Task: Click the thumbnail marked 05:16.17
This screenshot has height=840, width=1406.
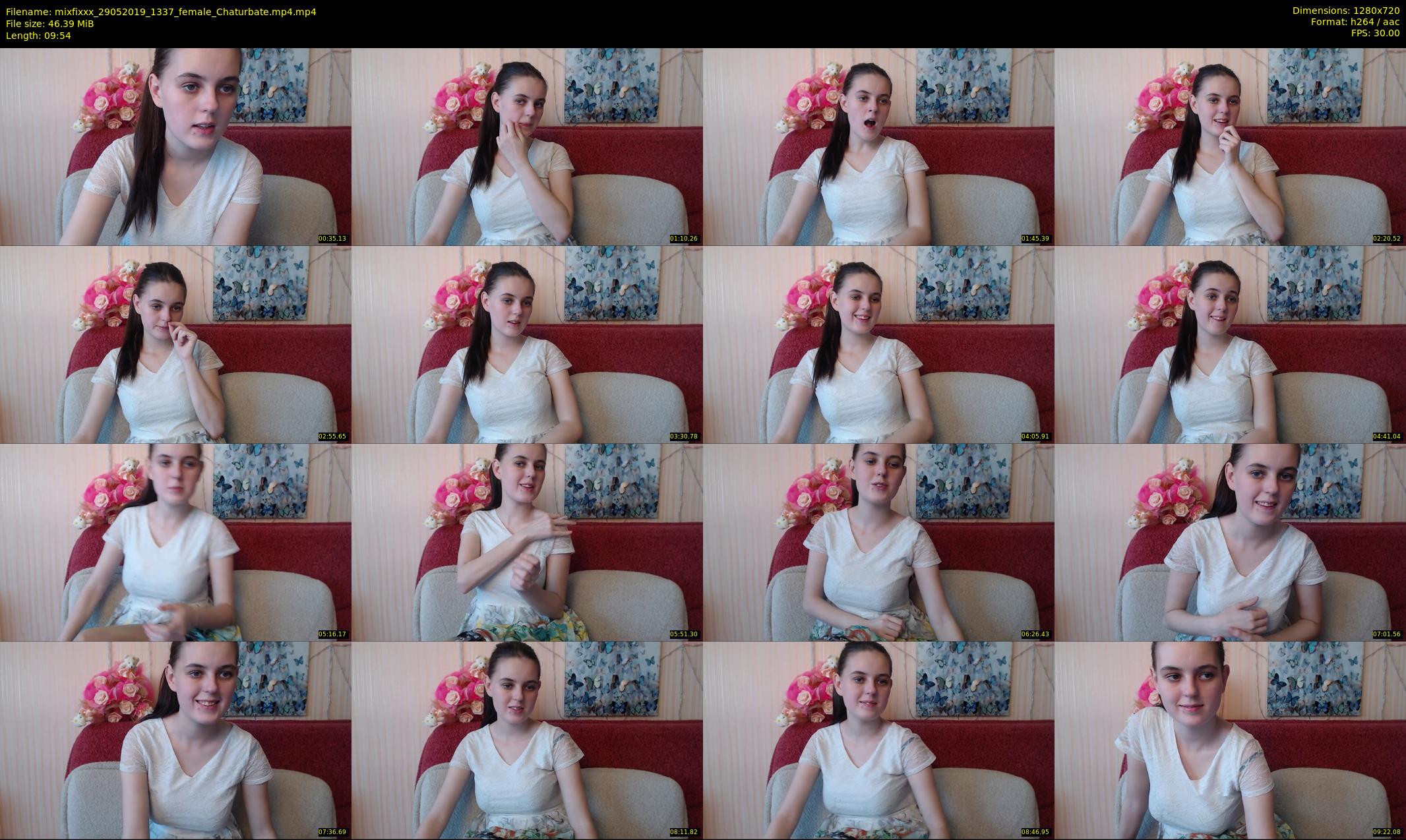Action: (175, 542)
